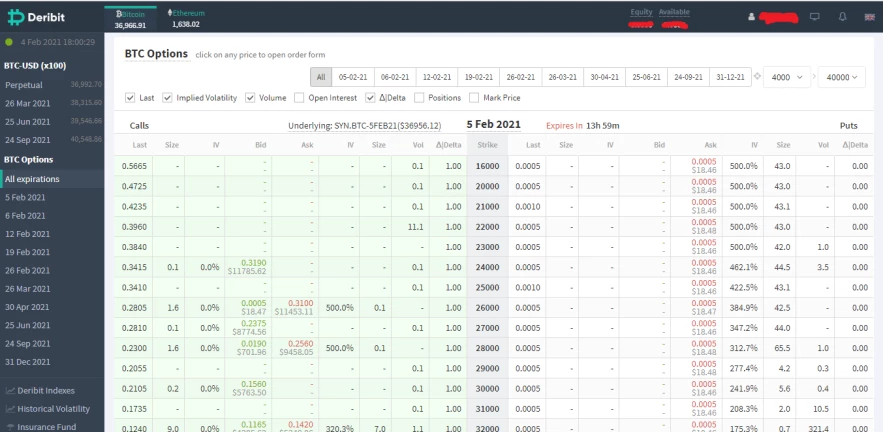Click the Underlying SYN.BTC-5FEB21 link
This screenshot has height=432, width=883.
(x=365, y=126)
